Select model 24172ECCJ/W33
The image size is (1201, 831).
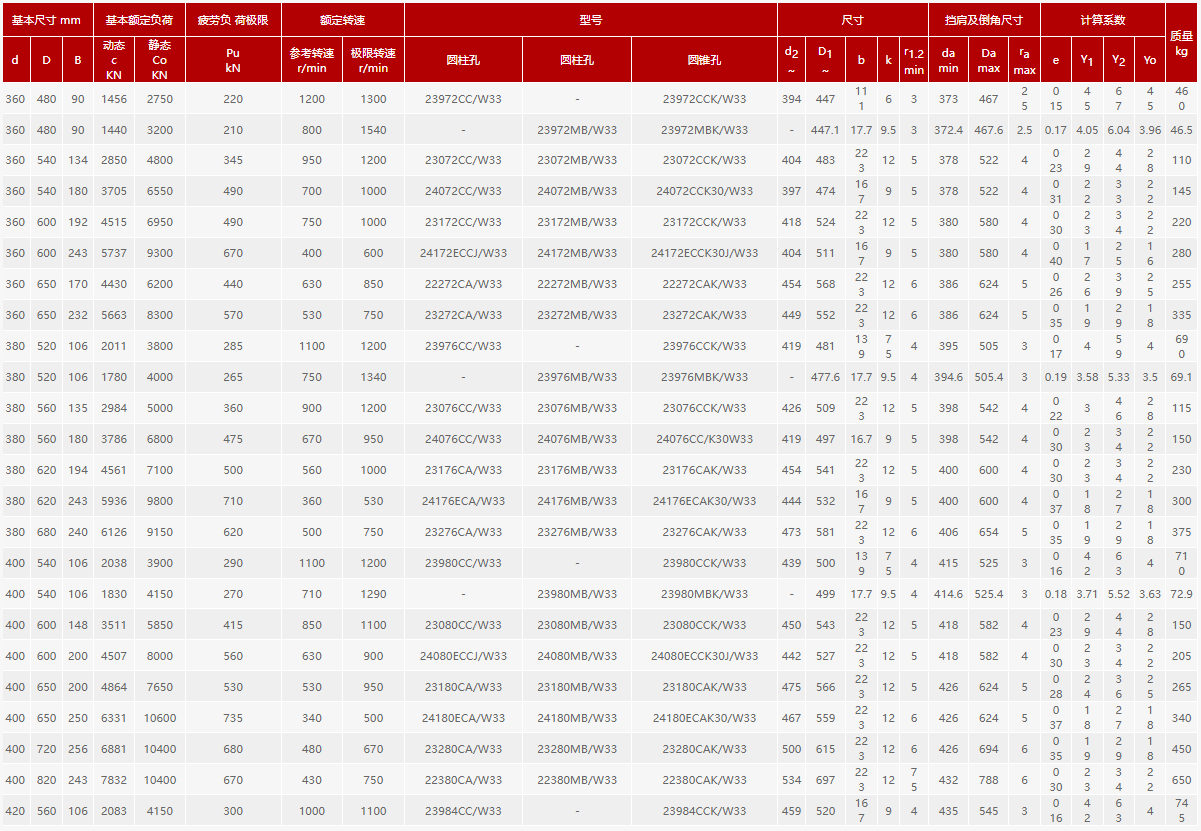(x=463, y=253)
